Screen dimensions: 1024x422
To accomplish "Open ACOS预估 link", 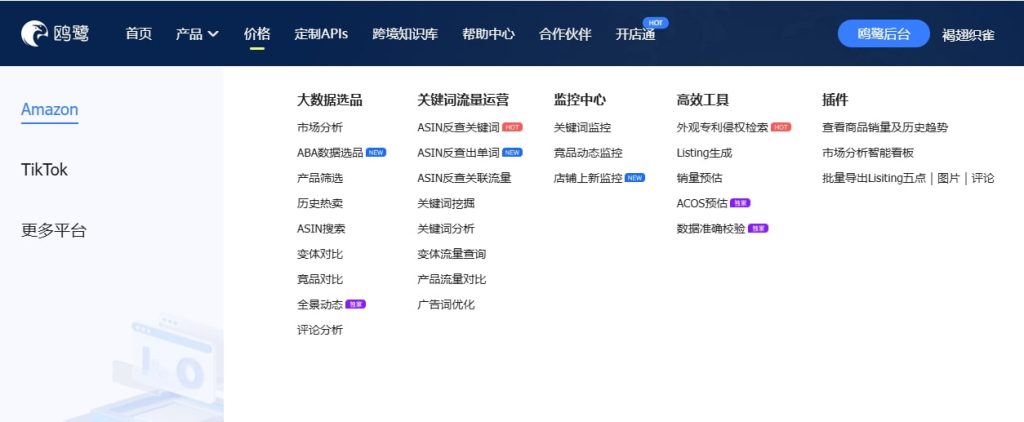I will point(701,203).
